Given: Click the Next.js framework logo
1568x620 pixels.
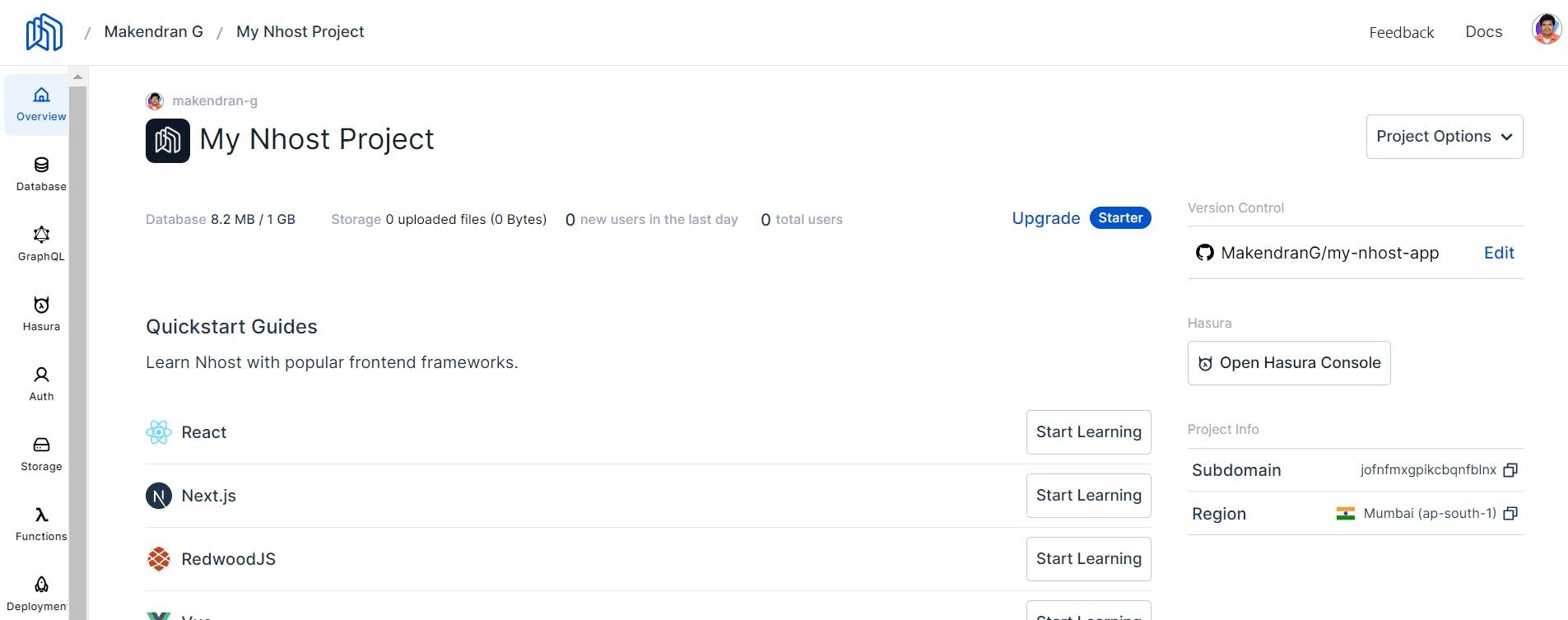Looking at the screenshot, I should click(x=159, y=496).
